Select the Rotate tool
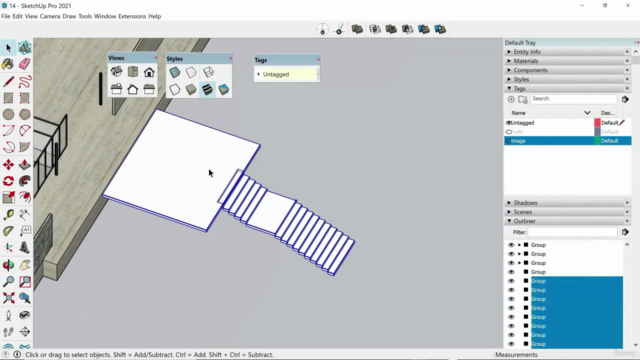 8,181
